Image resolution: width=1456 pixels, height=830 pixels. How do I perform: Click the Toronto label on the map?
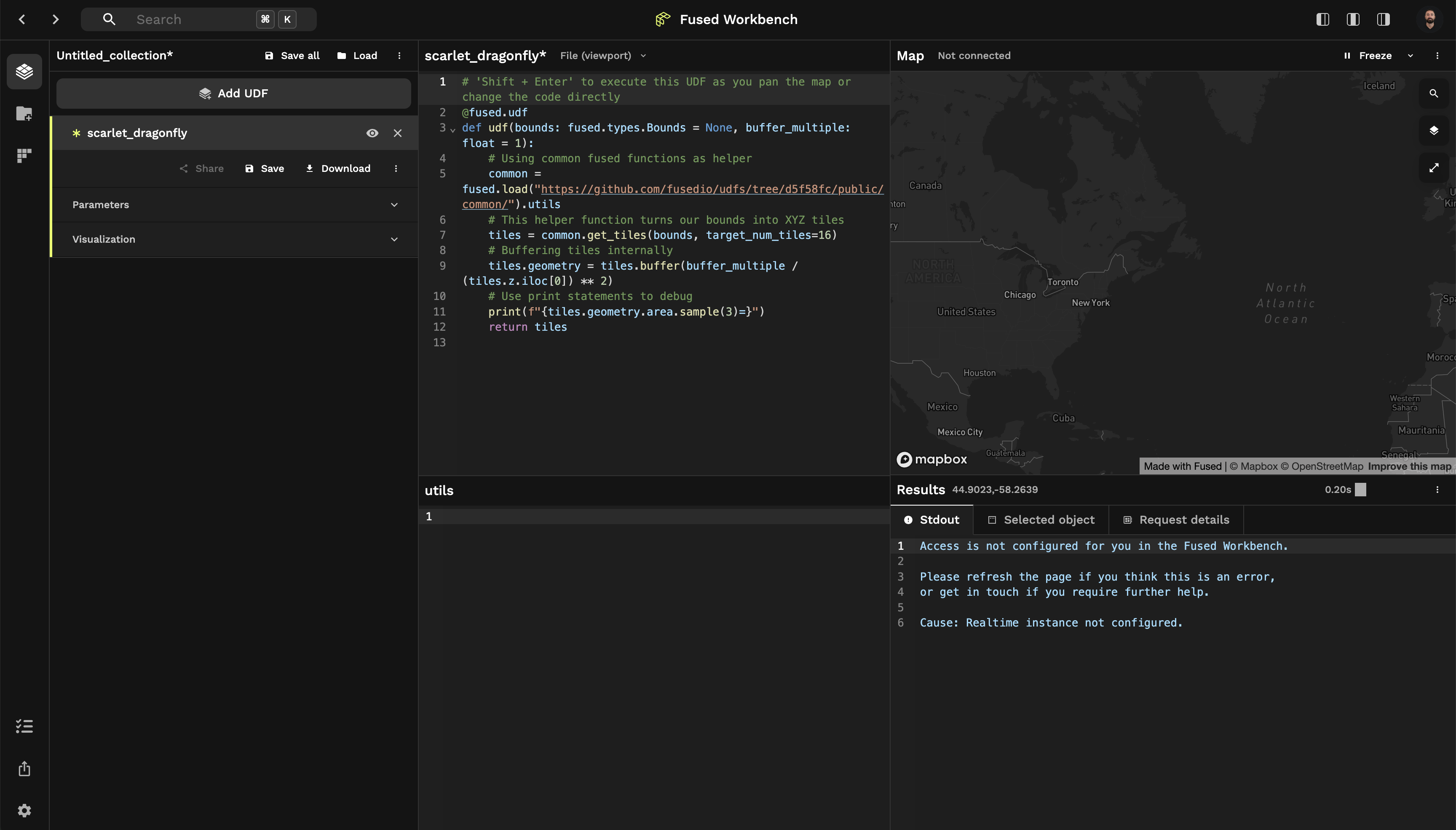1063,281
